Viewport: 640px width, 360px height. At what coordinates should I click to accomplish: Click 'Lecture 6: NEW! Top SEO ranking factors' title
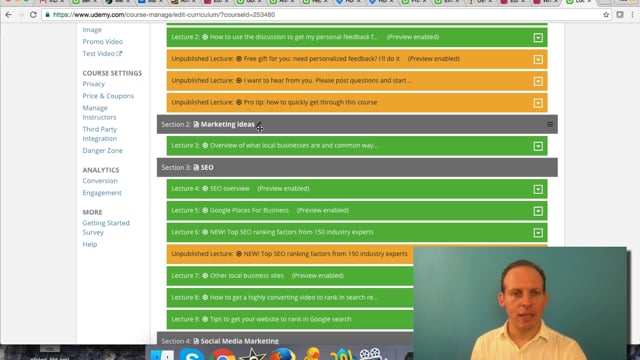point(272,232)
